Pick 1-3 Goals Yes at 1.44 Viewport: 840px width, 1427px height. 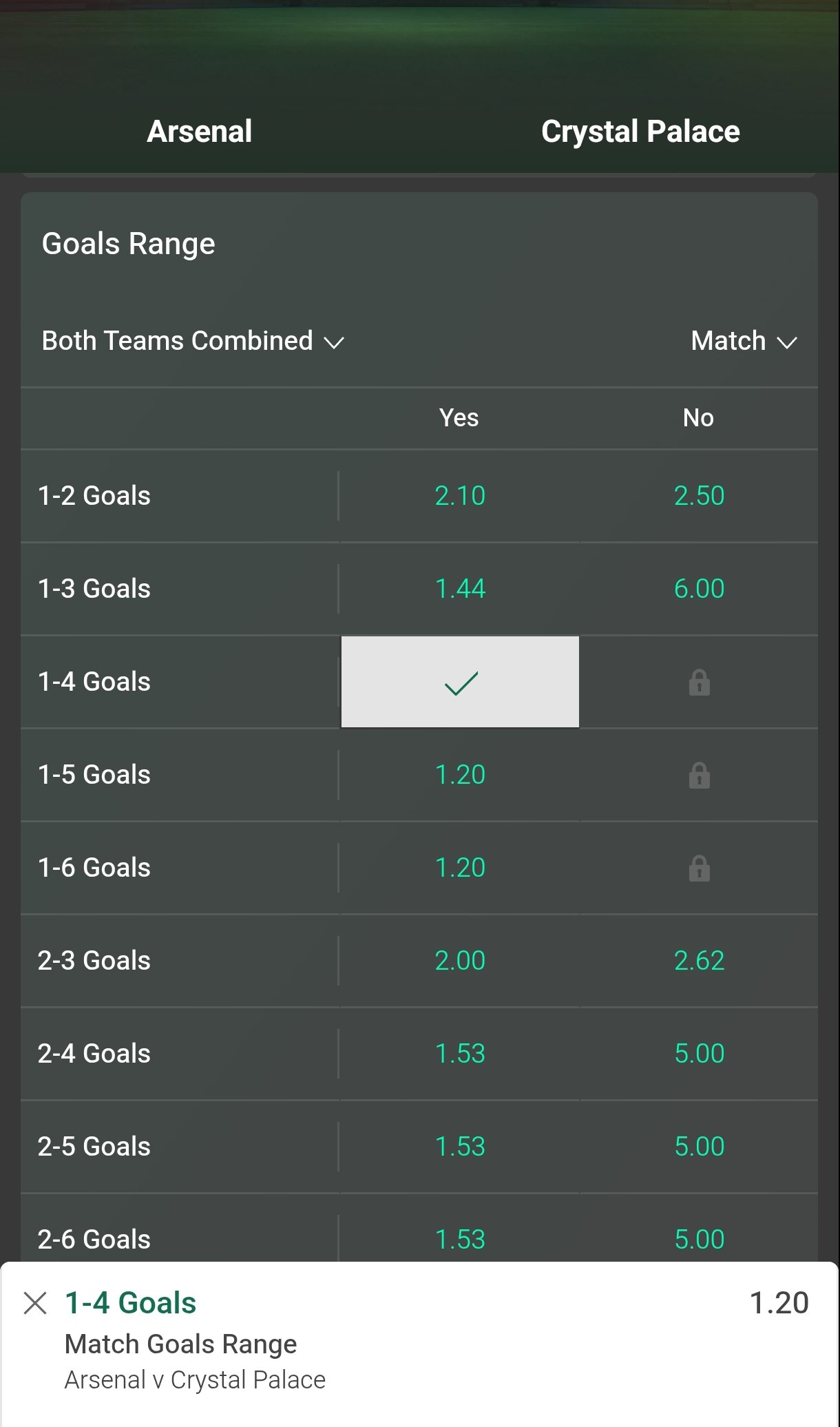coord(460,589)
